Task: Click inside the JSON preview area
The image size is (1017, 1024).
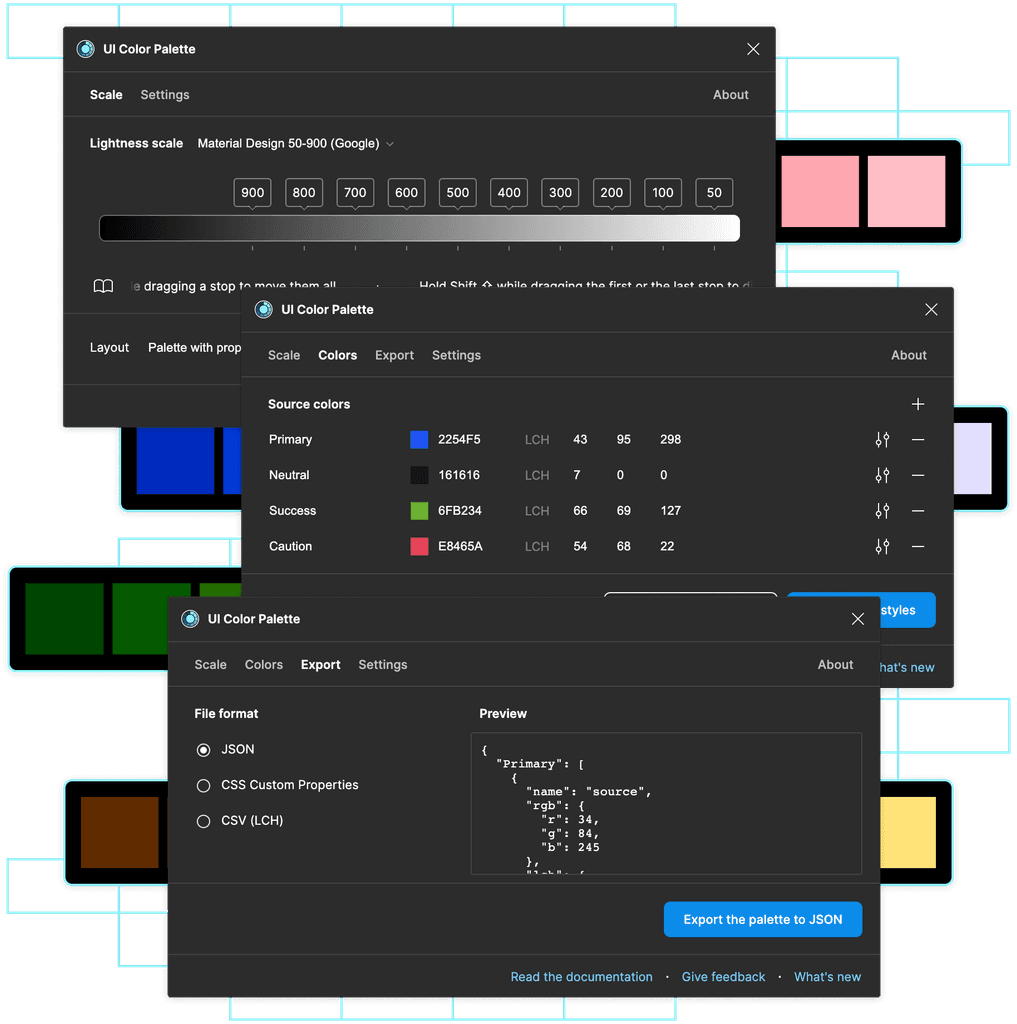Action: click(665, 804)
